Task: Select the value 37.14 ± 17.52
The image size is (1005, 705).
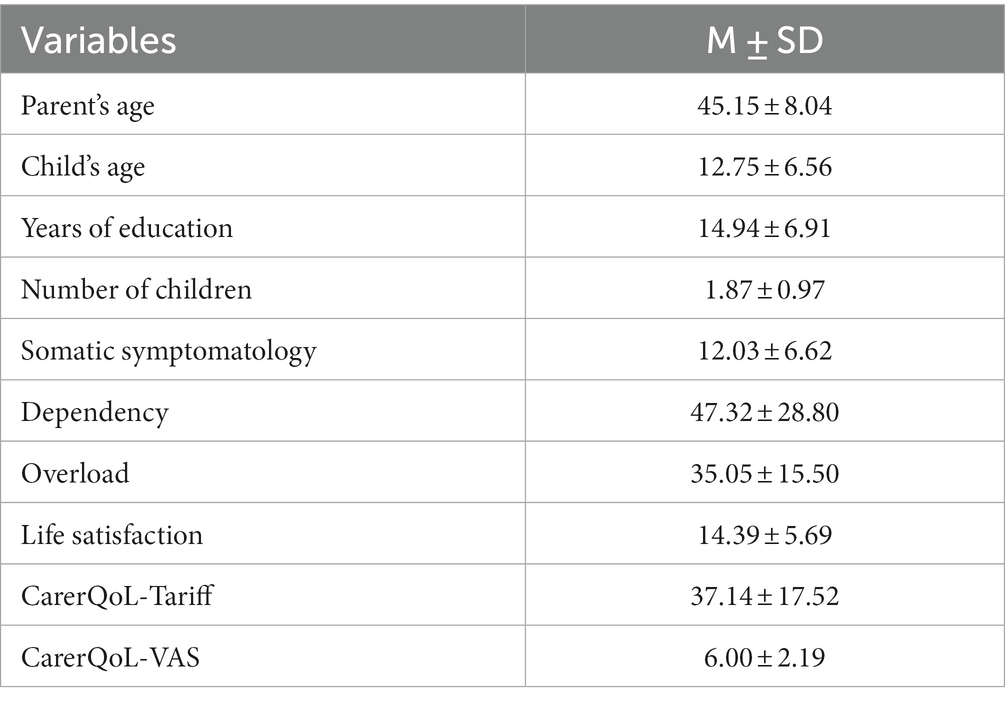Action: [x=765, y=596]
